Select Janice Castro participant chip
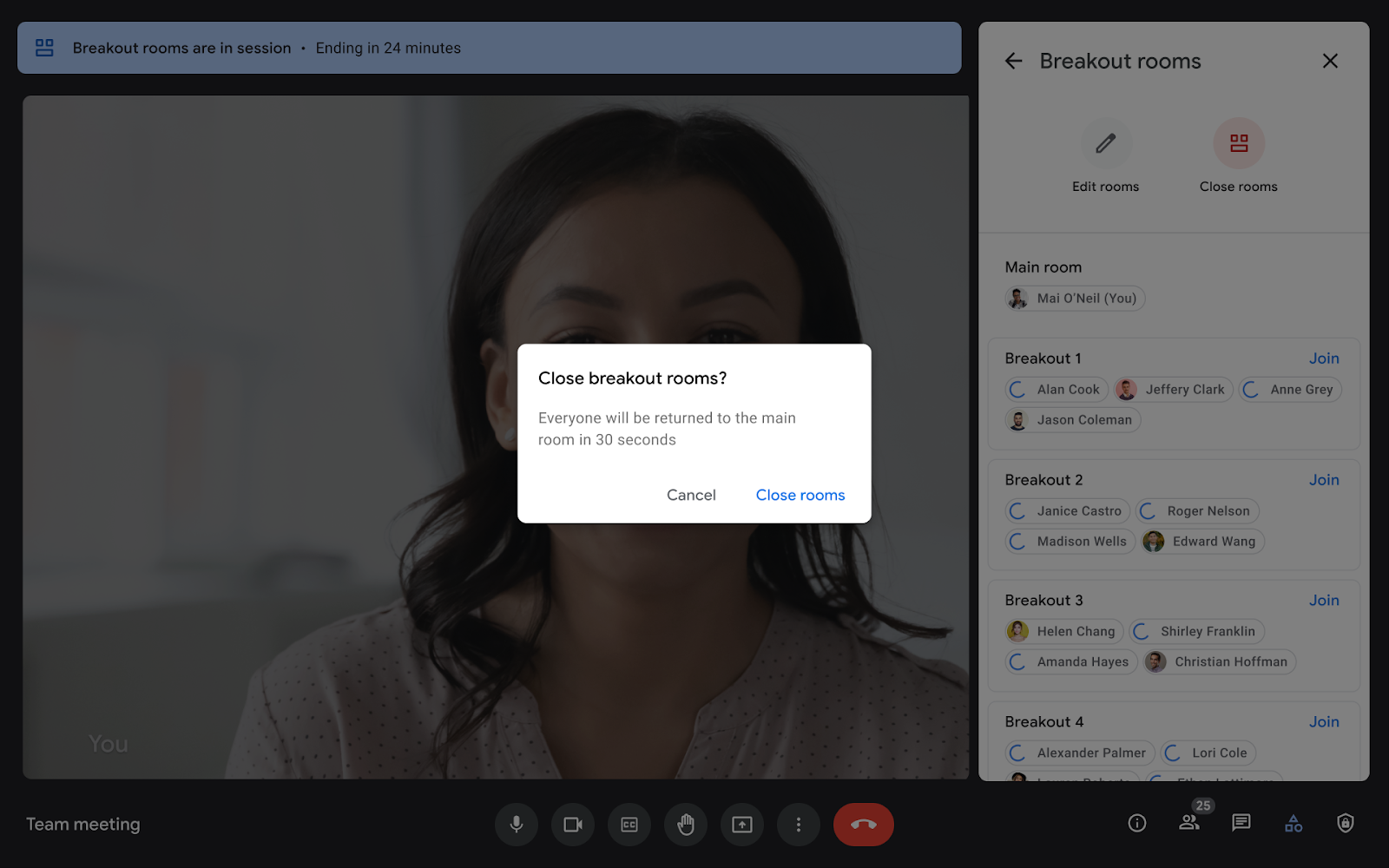 tap(1067, 511)
